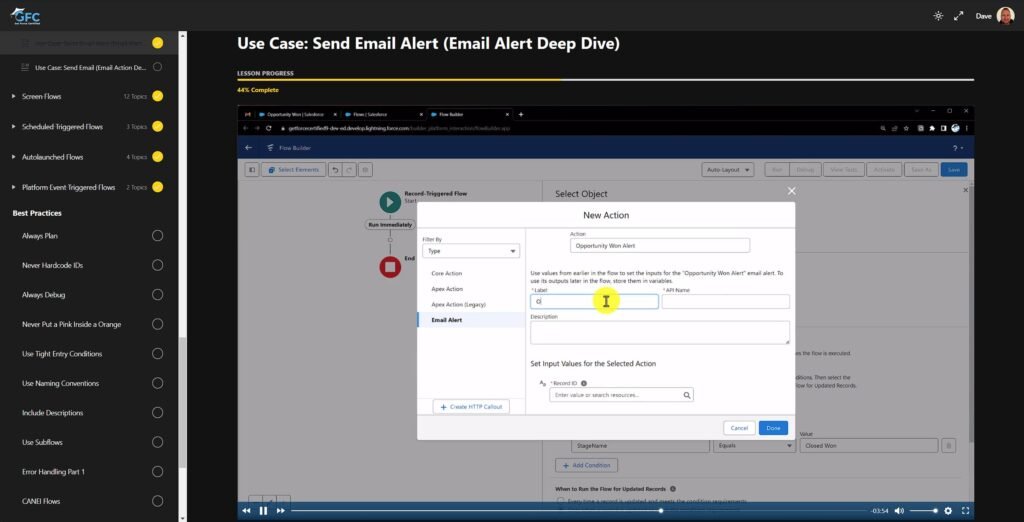
Task: Click the video progress bar handle
Action: click(661, 511)
